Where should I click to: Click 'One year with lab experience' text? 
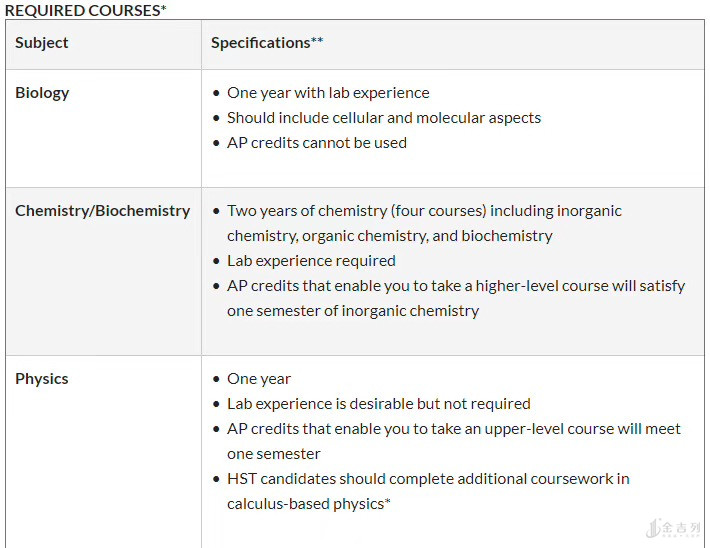[x=328, y=93]
